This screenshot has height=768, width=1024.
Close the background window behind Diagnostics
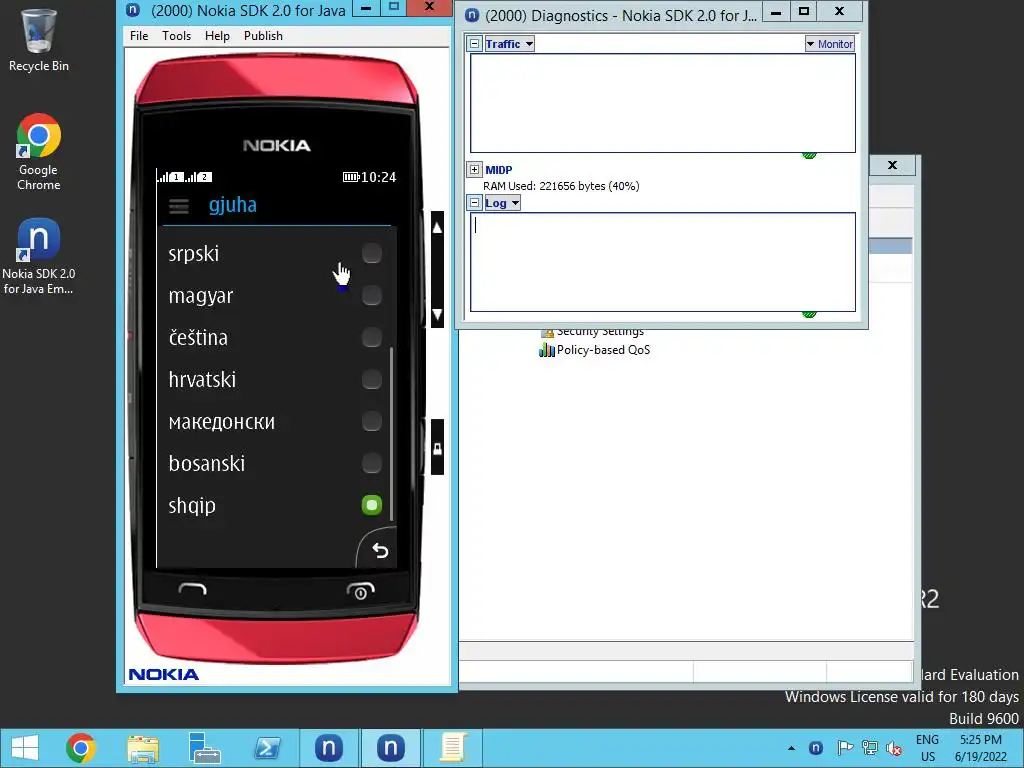click(893, 165)
